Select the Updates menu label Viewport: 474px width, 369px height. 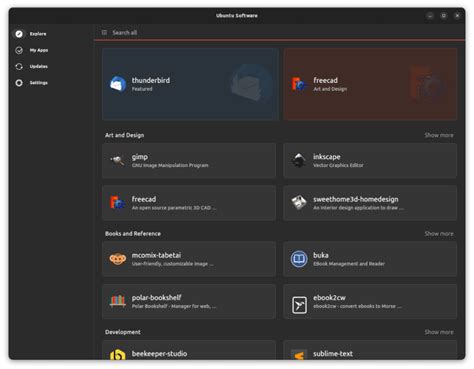pyautogui.click(x=39, y=66)
